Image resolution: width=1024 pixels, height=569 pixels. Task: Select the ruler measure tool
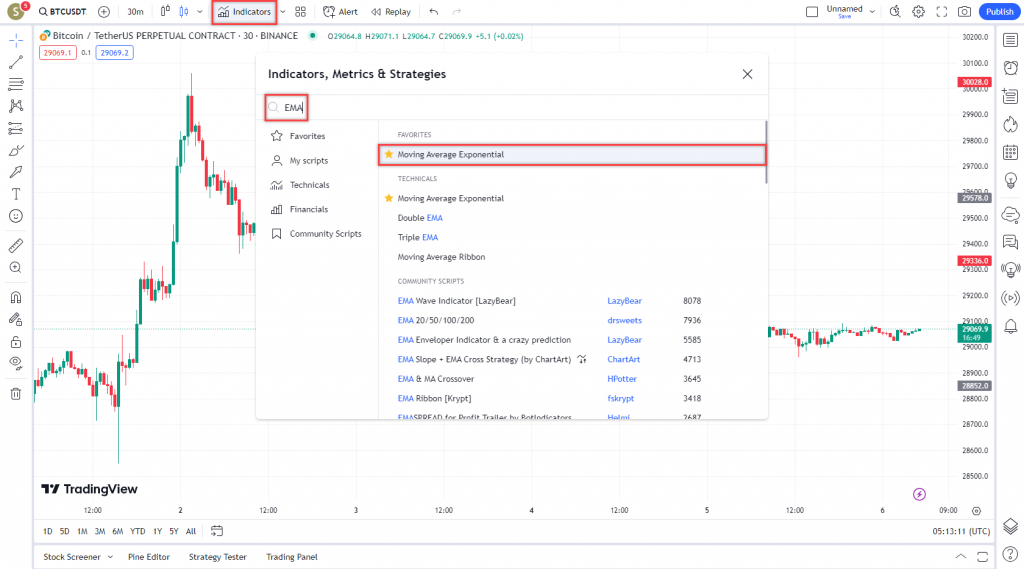(x=16, y=246)
